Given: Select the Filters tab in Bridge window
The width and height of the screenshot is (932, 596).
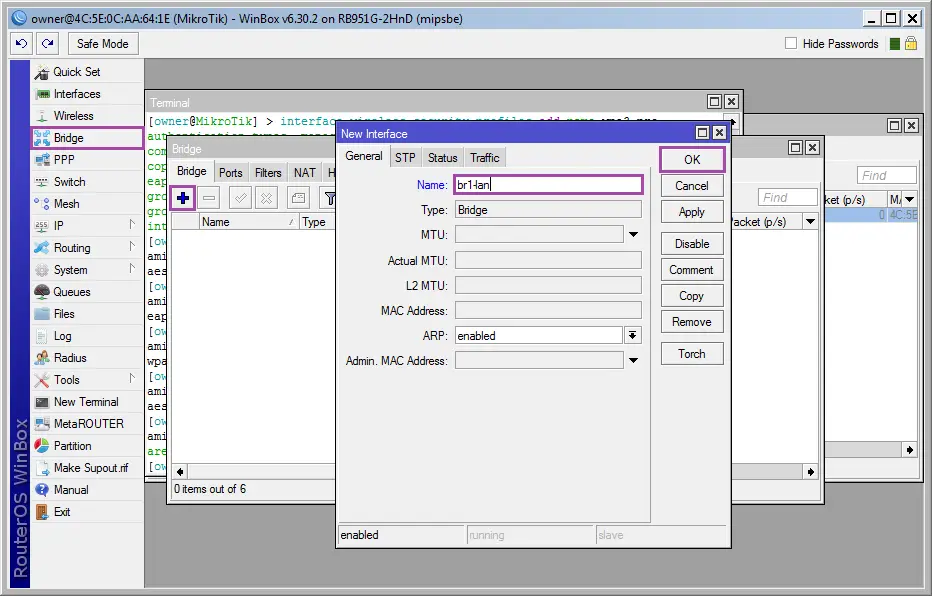Looking at the screenshot, I should coord(268,173).
